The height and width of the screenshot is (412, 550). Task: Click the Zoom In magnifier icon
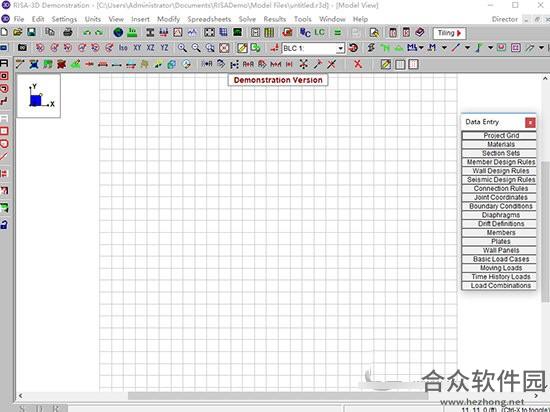point(182,48)
